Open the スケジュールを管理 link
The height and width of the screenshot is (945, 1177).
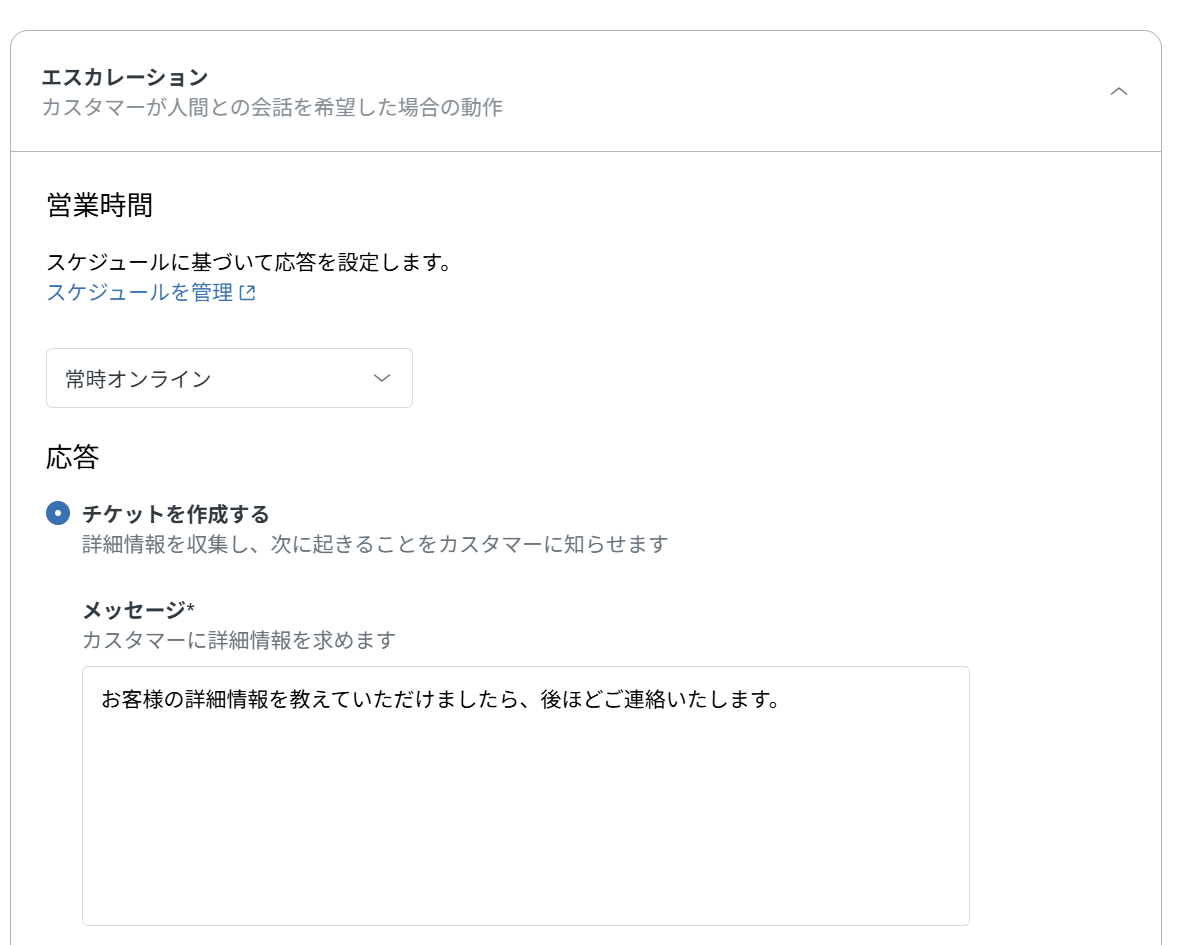(138, 293)
